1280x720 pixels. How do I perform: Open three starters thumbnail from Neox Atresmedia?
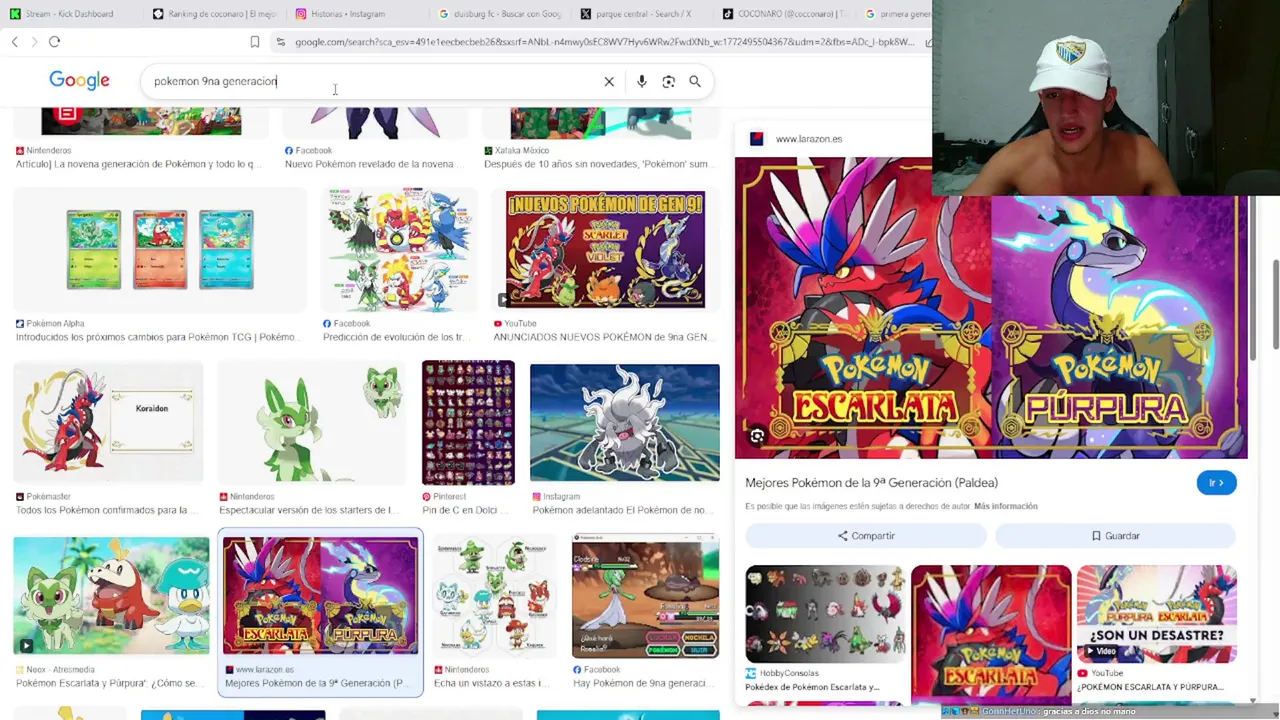(x=111, y=596)
